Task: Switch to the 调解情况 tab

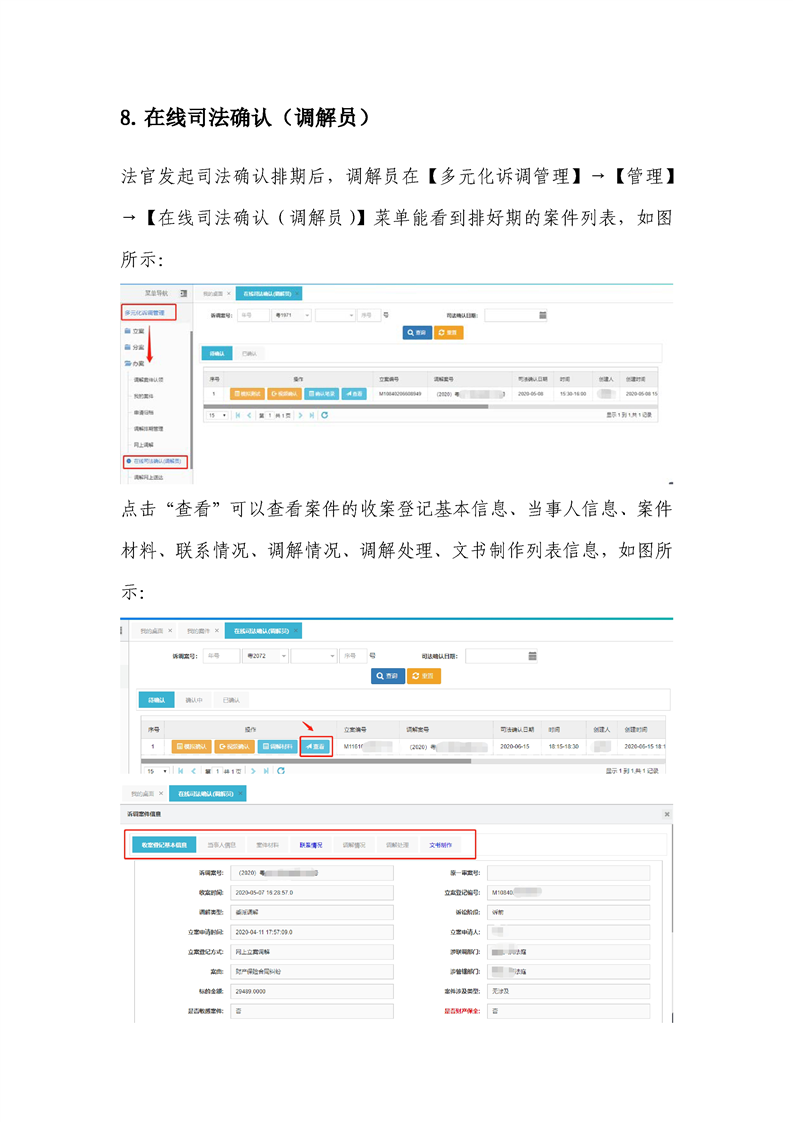Action: (x=354, y=845)
